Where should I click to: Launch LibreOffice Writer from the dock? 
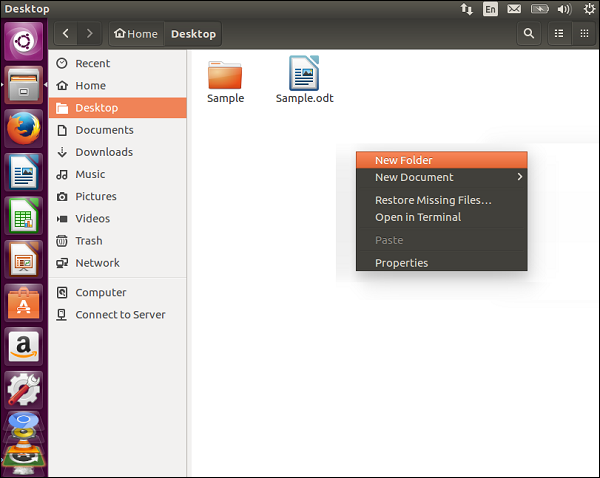pyautogui.click(x=24, y=172)
